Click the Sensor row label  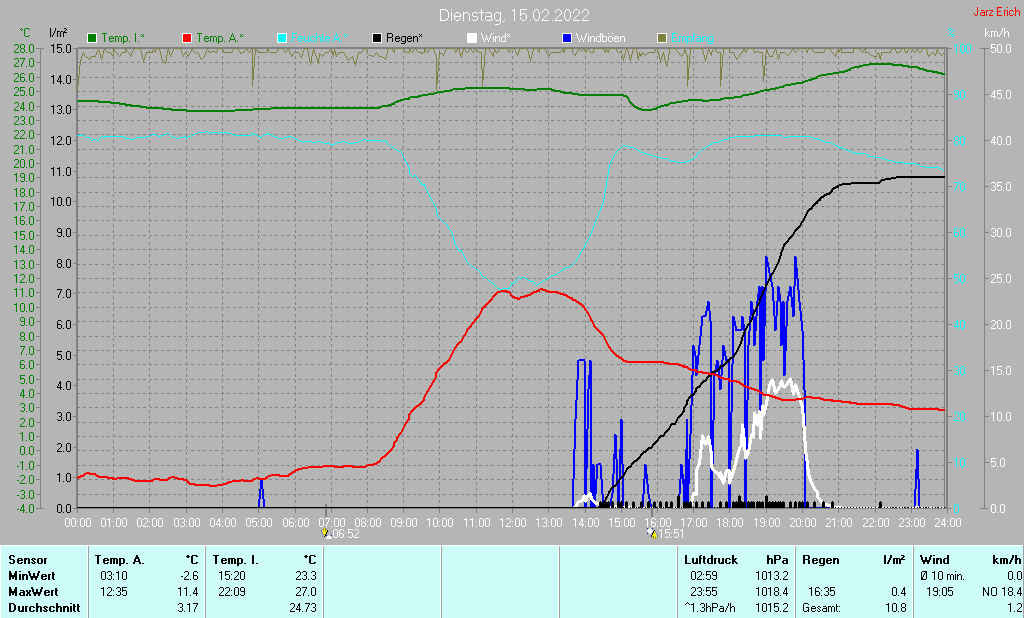[27, 560]
